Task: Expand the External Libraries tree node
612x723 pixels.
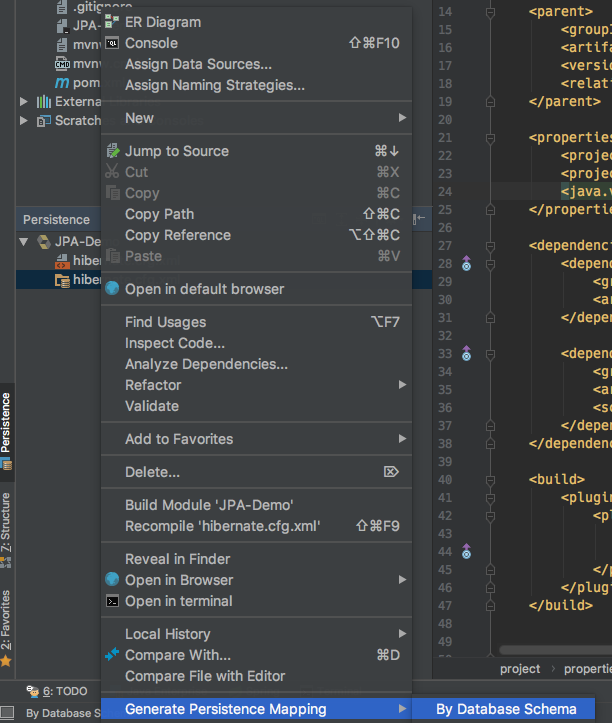Action: pos(25,101)
